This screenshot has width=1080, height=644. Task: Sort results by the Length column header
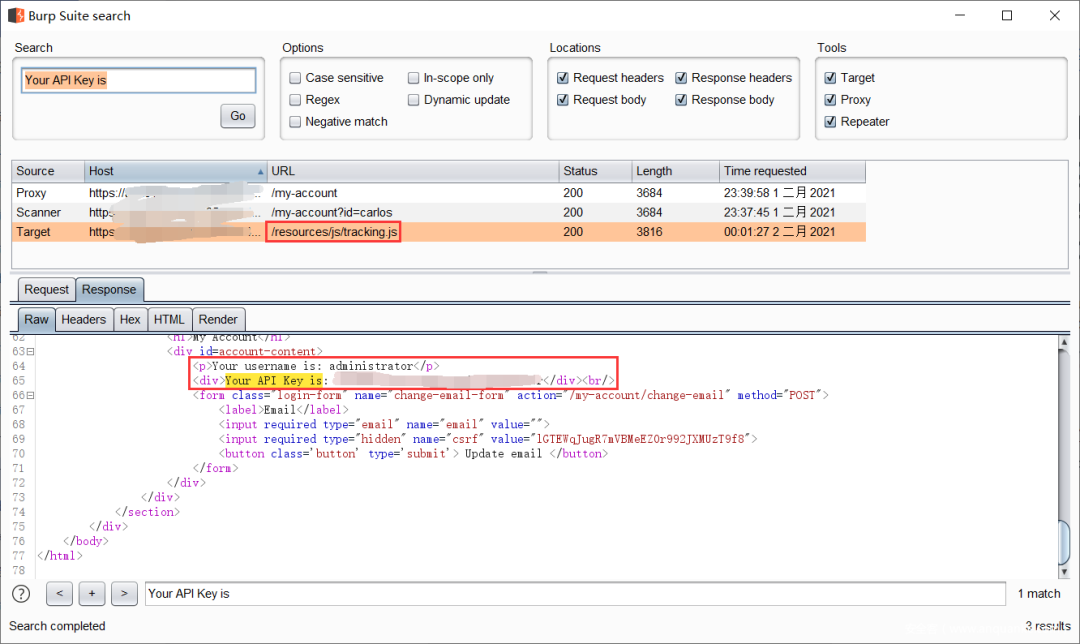point(675,171)
